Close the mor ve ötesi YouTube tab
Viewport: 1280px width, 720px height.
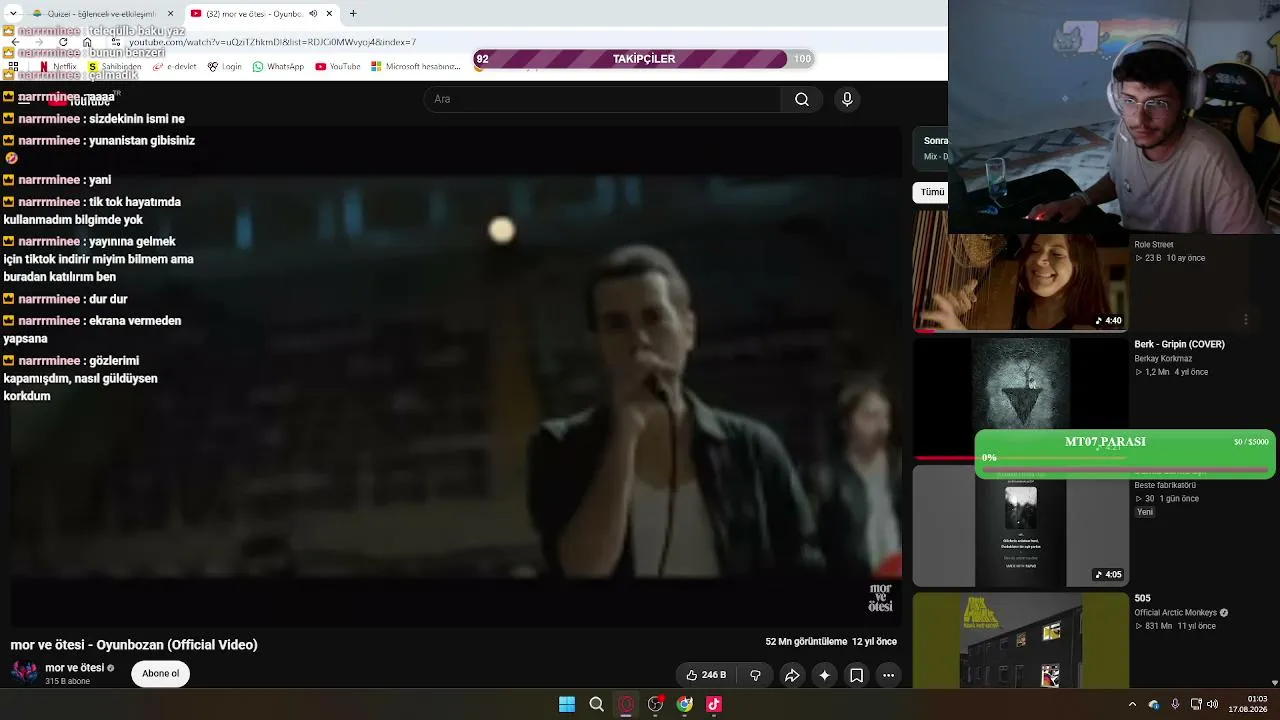(x=329, y=14)
